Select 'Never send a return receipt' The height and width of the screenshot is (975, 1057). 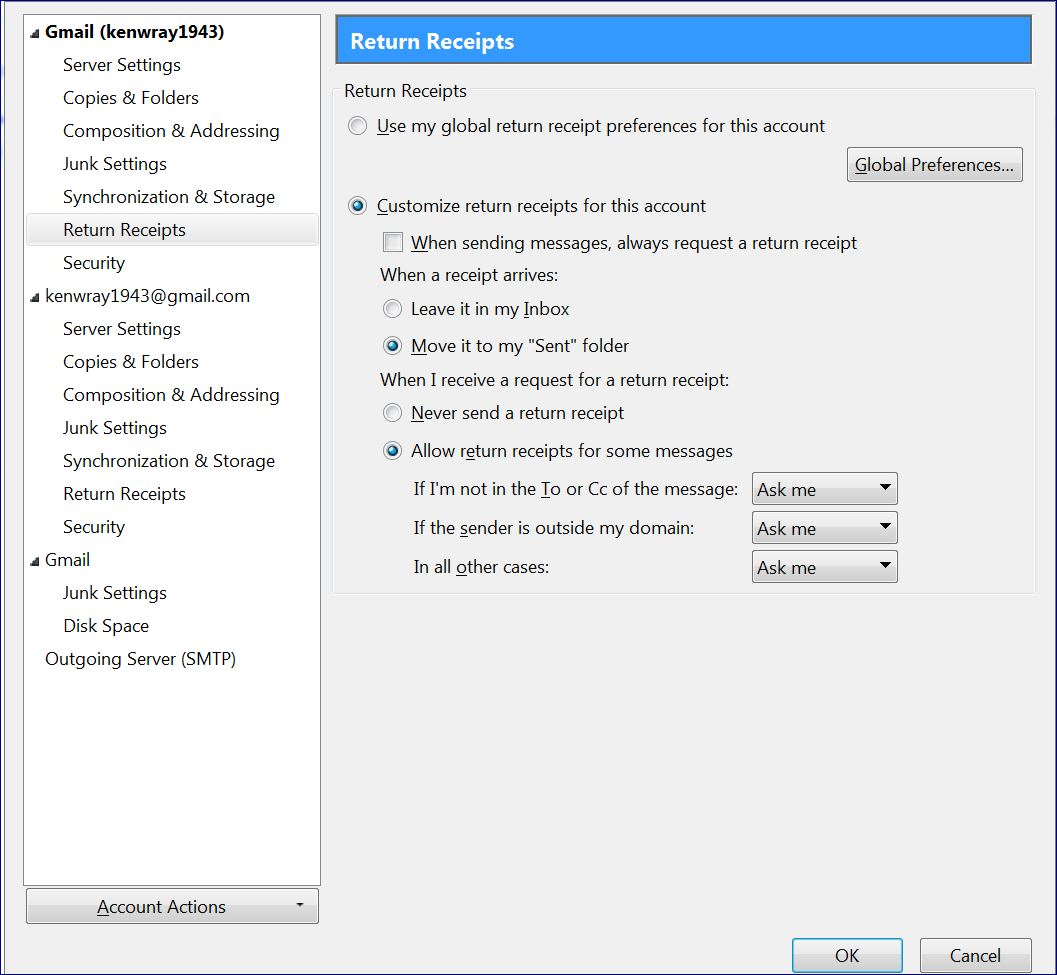[393, 413]
